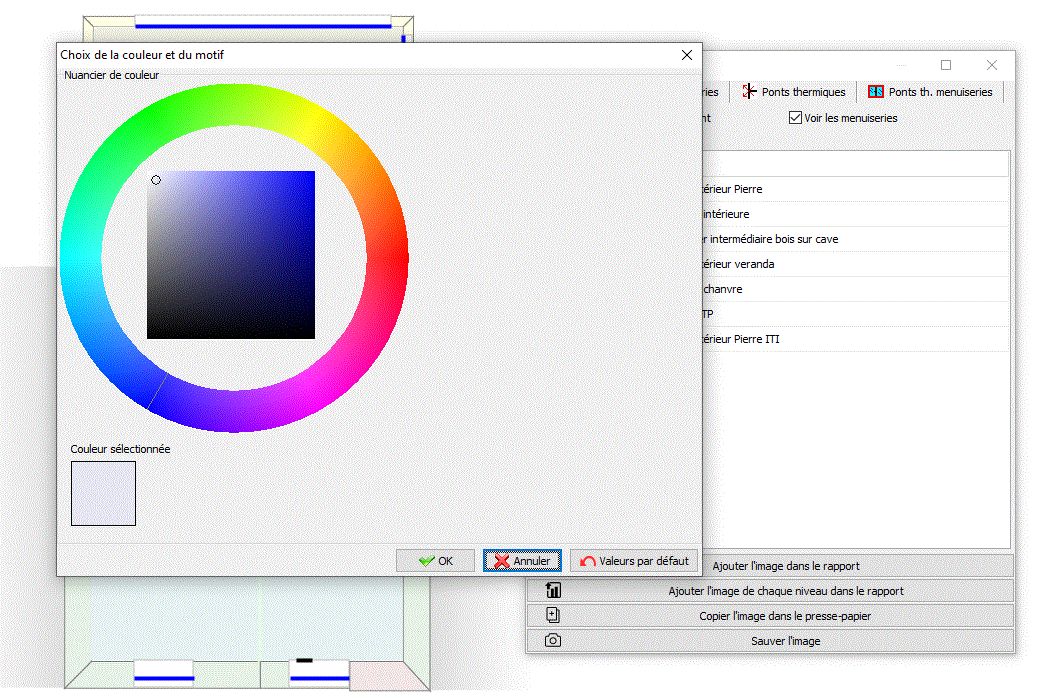The width and height of the screenshot is (1048, 699).
Task: Uncheck Voir les menuiseries checkbox
Action: (x=795, y=118)
